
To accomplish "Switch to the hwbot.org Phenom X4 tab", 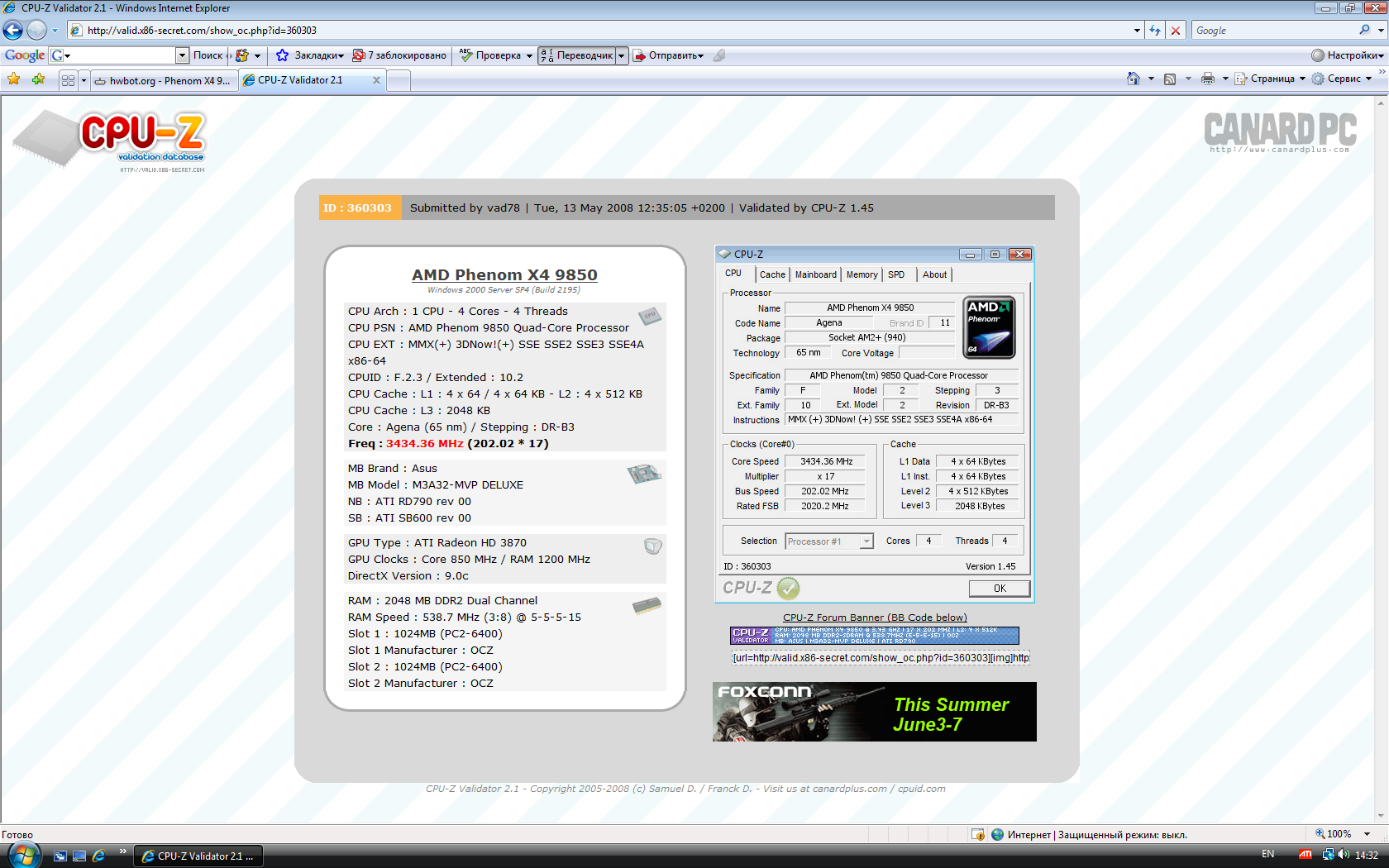I will (x=163, y=80).
